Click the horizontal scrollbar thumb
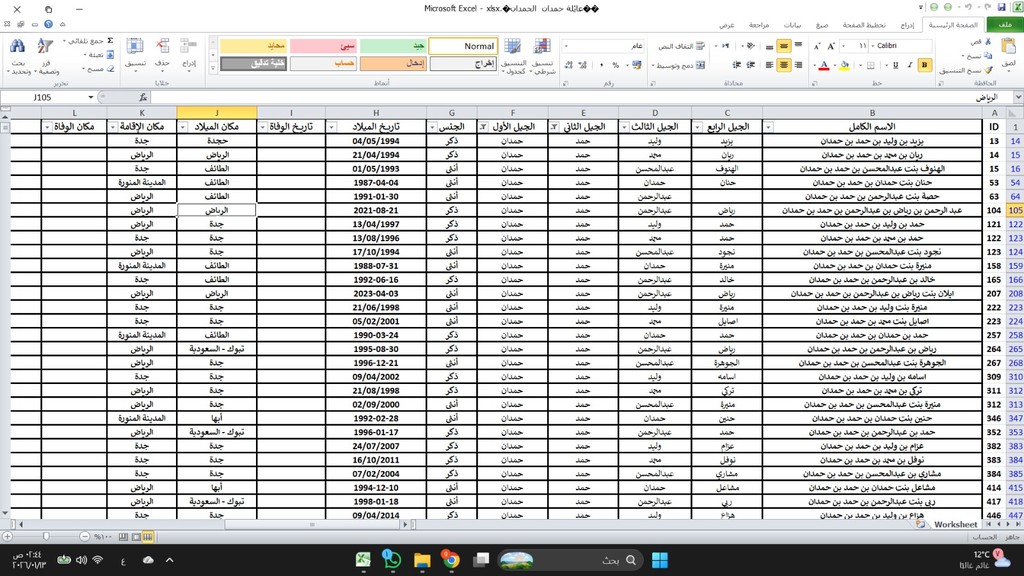Screen dimensions: 1024x576 312,524
